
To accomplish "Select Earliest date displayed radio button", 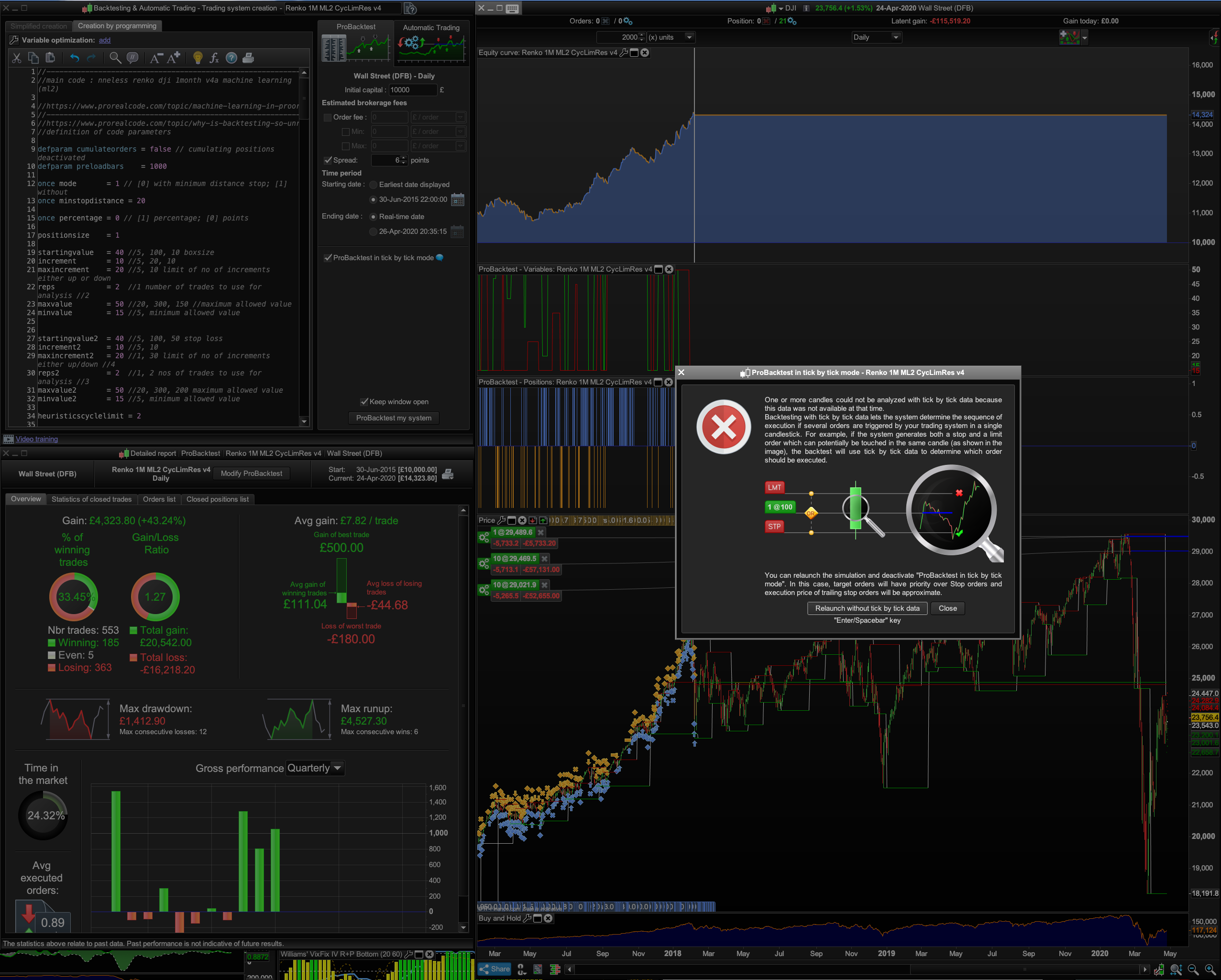I will coord(373,185).
